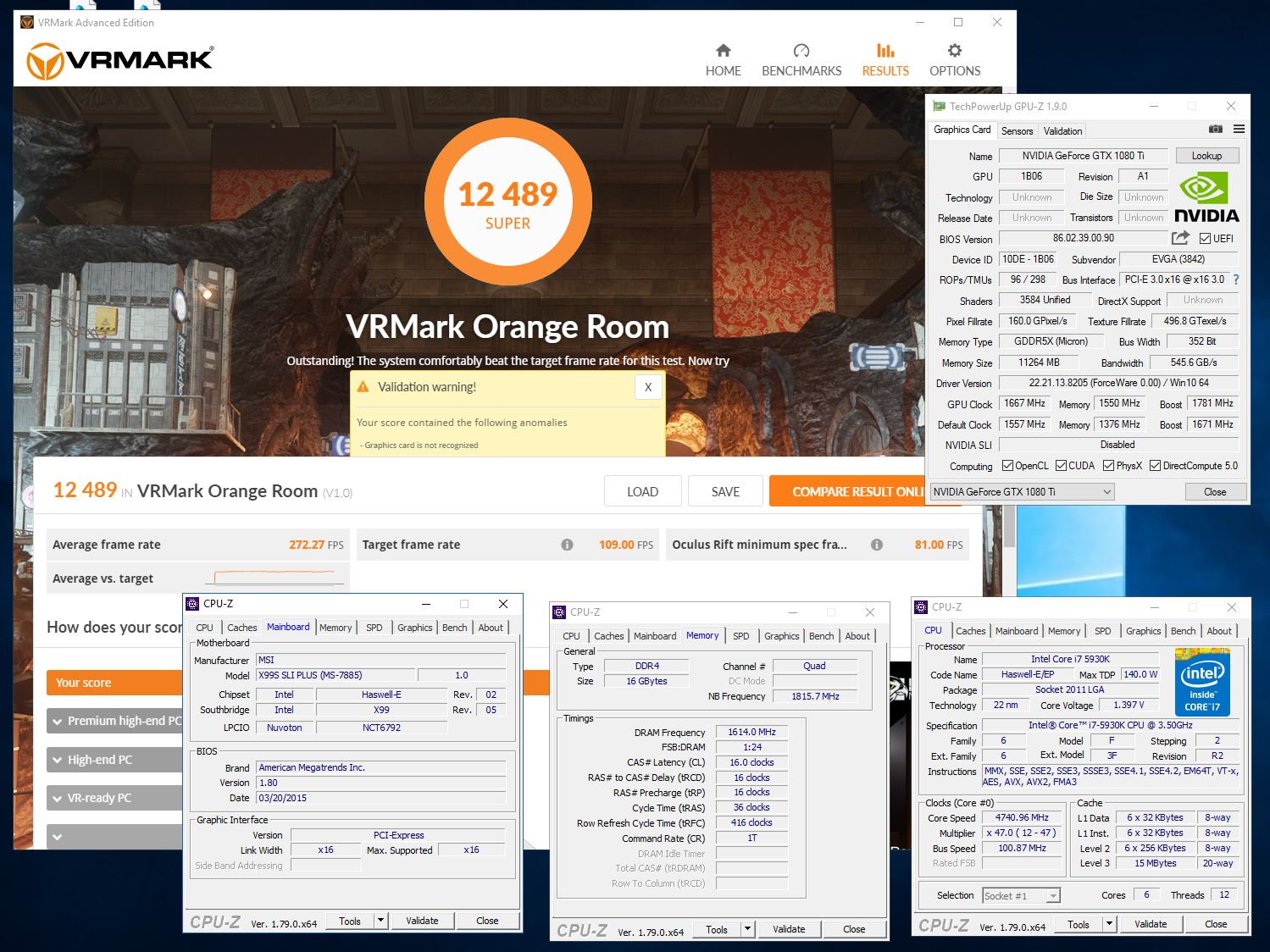Click the SAVE button in VRMark
1270x952 pixels.
725,491
